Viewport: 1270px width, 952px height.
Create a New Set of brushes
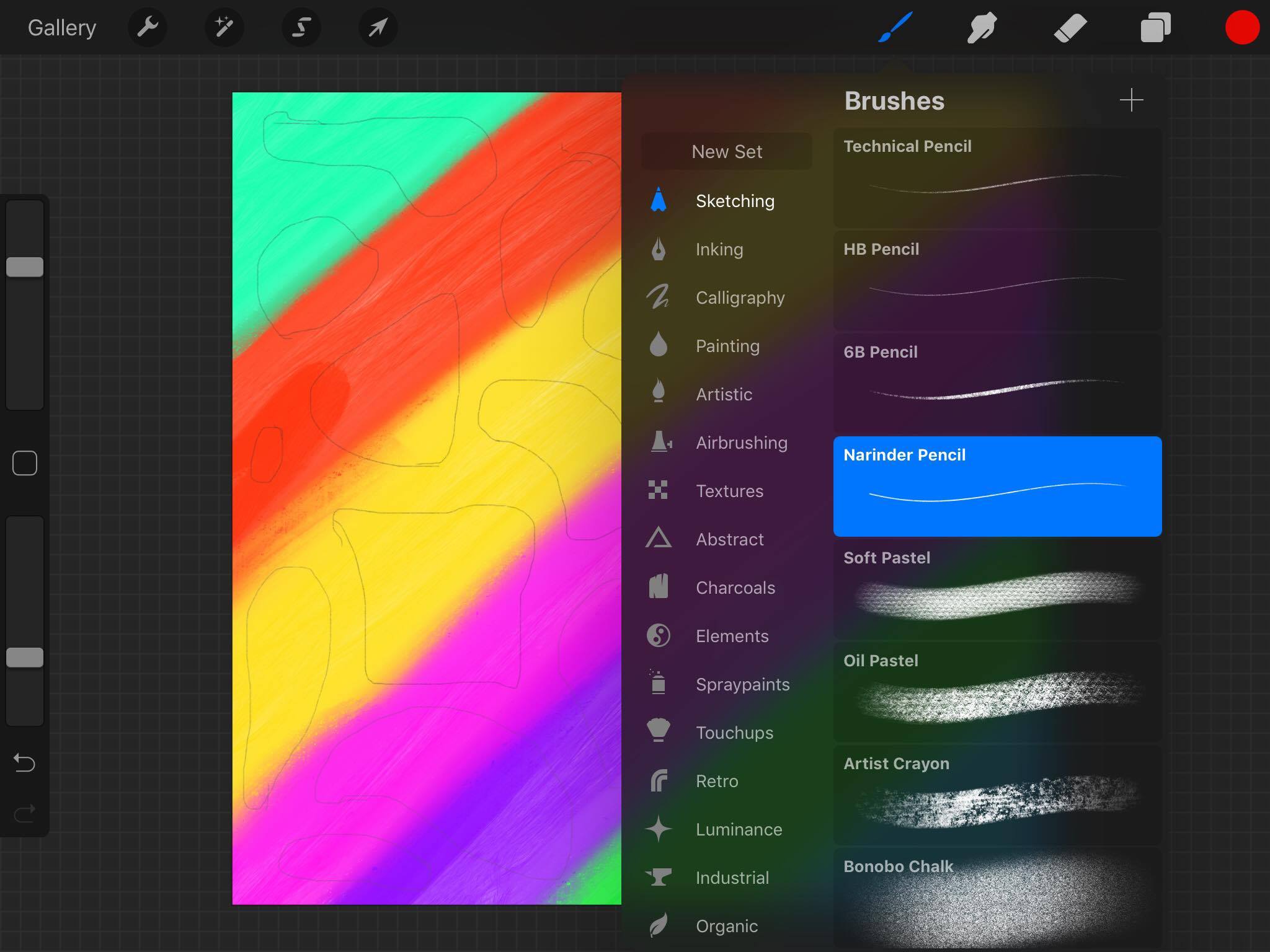click(x=727, y=151)
